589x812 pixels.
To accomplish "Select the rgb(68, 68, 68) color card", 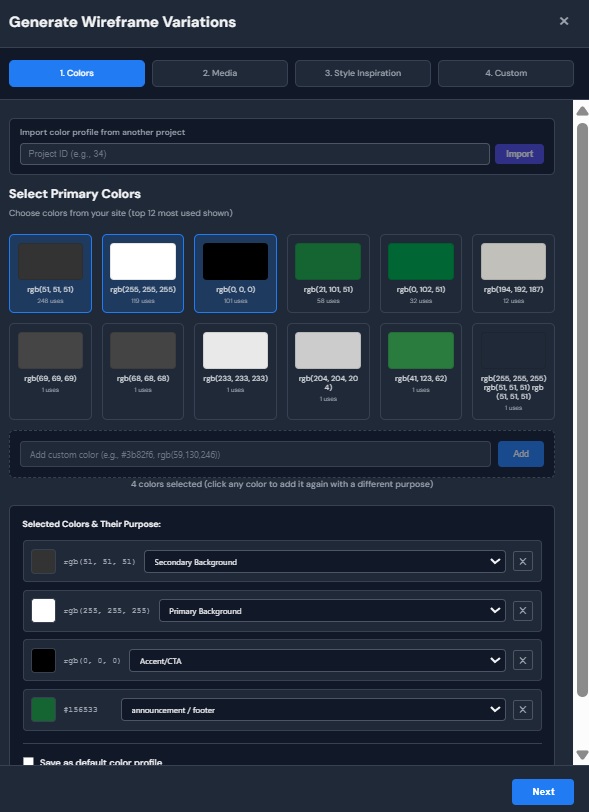I will tap(142, 371).
